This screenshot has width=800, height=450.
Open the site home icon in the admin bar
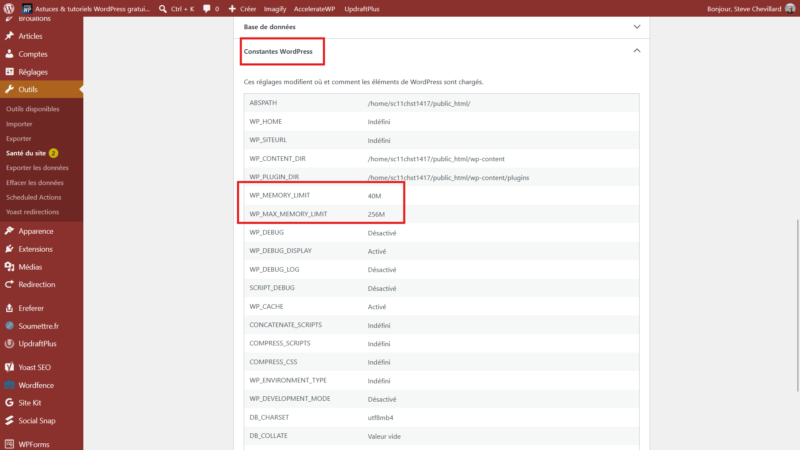(x=27, y=9)
